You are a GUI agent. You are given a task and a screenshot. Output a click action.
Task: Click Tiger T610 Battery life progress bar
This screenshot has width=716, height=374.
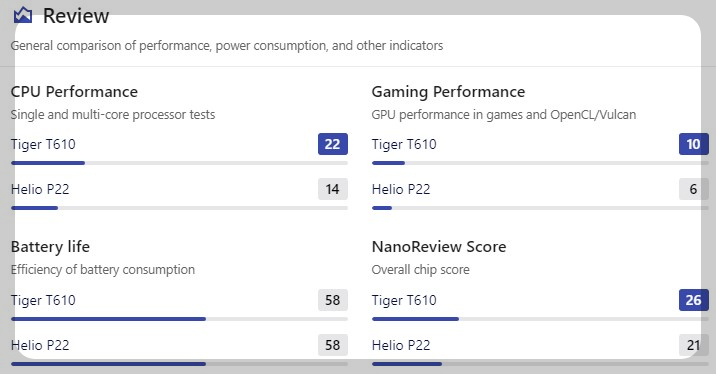[x=179, y=319]
